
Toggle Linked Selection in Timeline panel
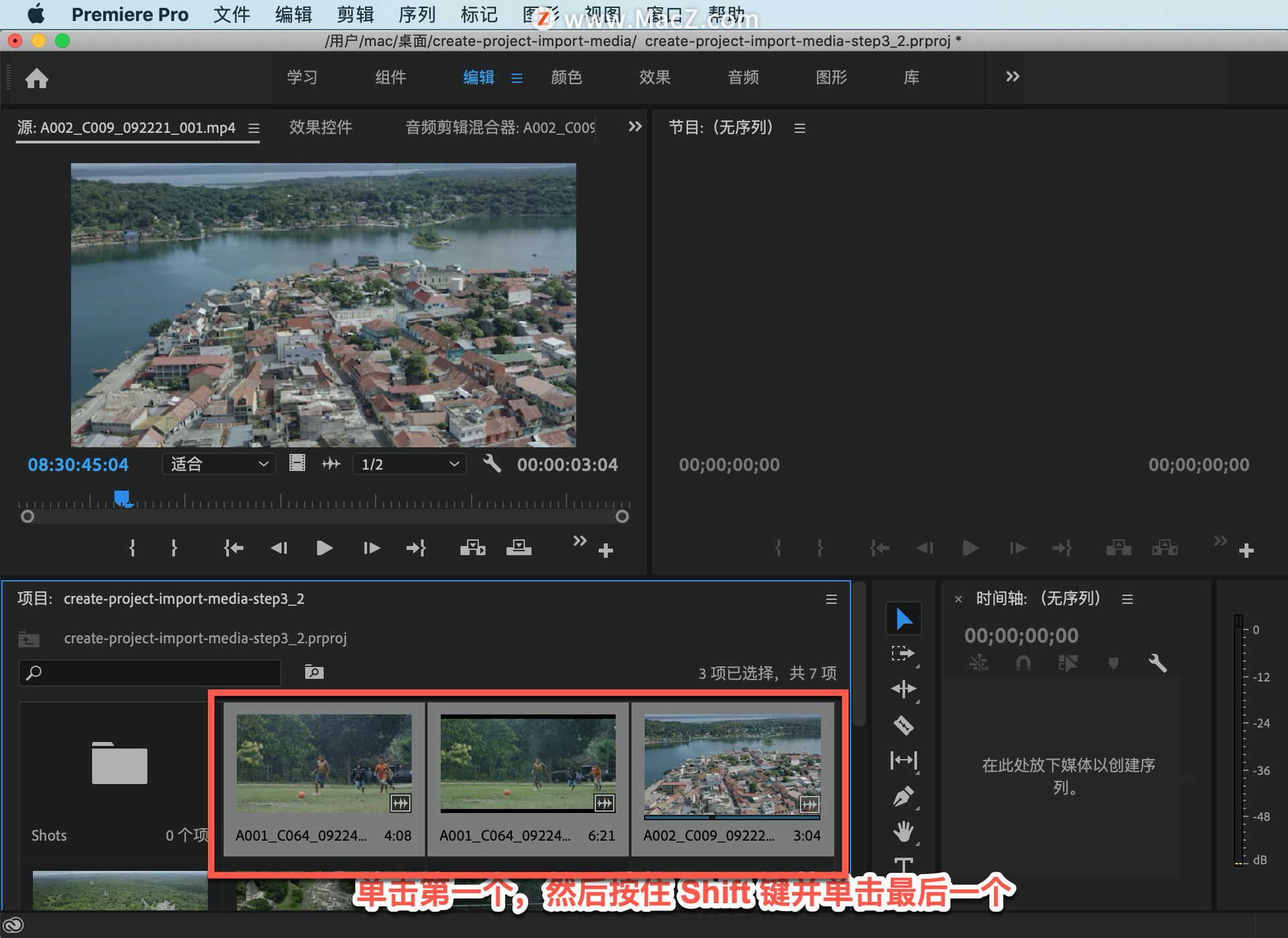point(1068,664)
